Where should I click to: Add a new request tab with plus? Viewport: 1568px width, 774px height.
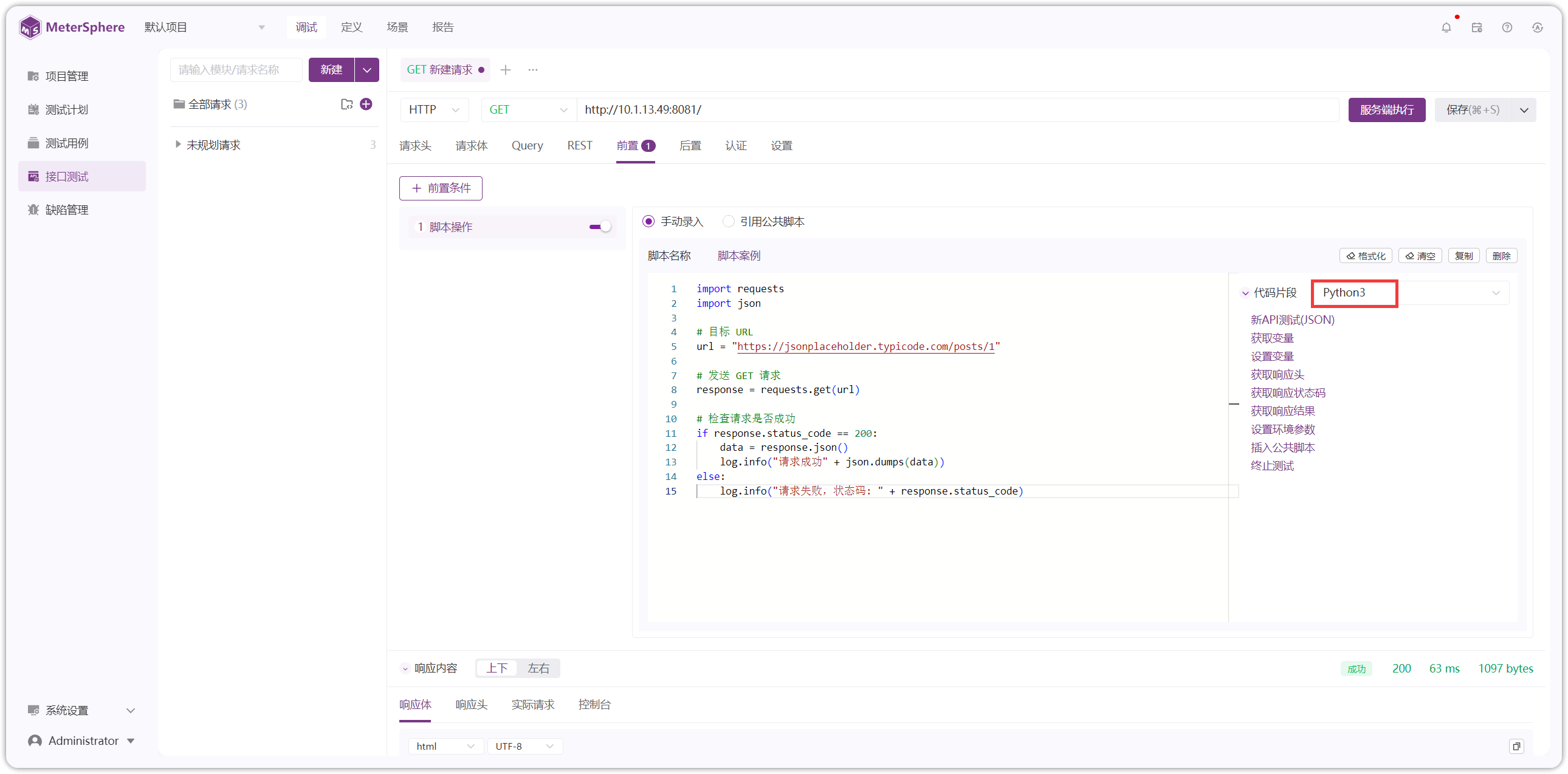point(505,70)
